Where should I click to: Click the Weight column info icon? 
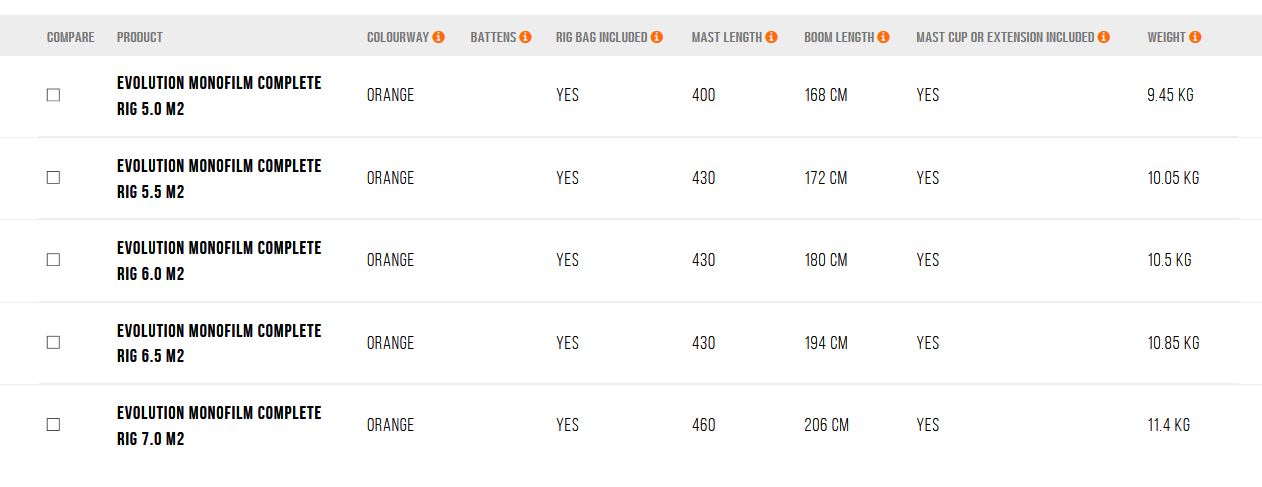coord(1195,37)
